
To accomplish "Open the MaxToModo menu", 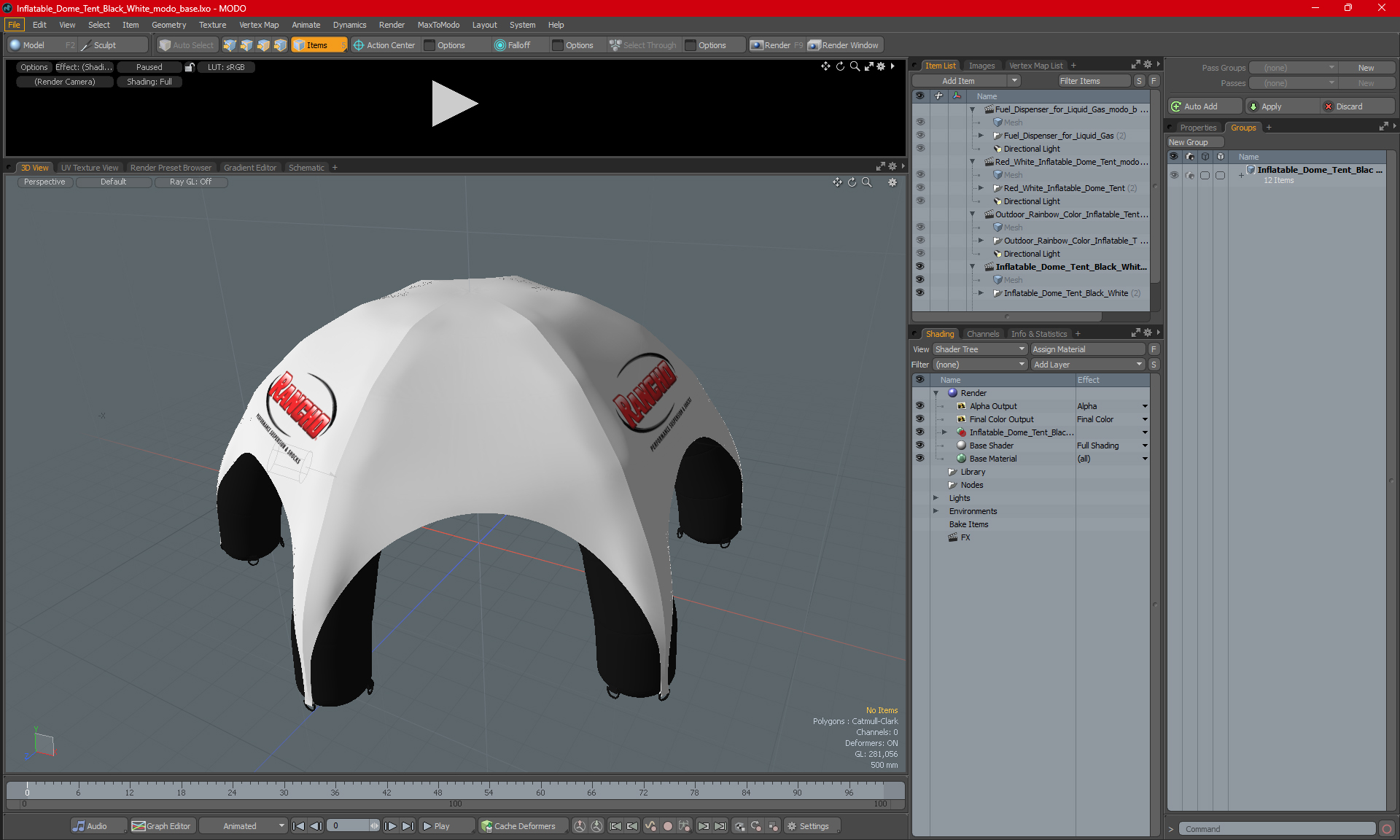I will (438, 25).
